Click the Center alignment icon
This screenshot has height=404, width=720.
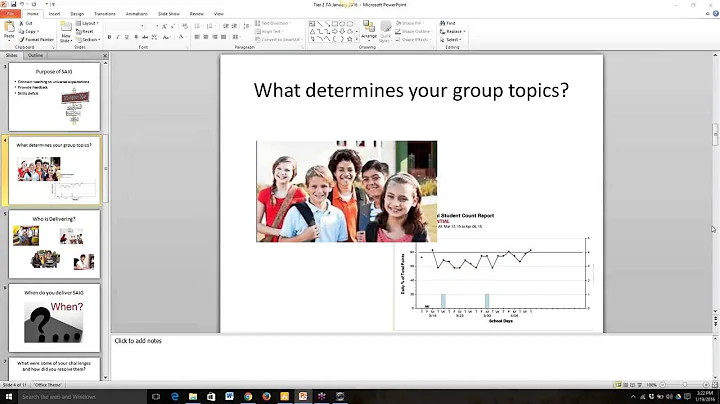206,37
